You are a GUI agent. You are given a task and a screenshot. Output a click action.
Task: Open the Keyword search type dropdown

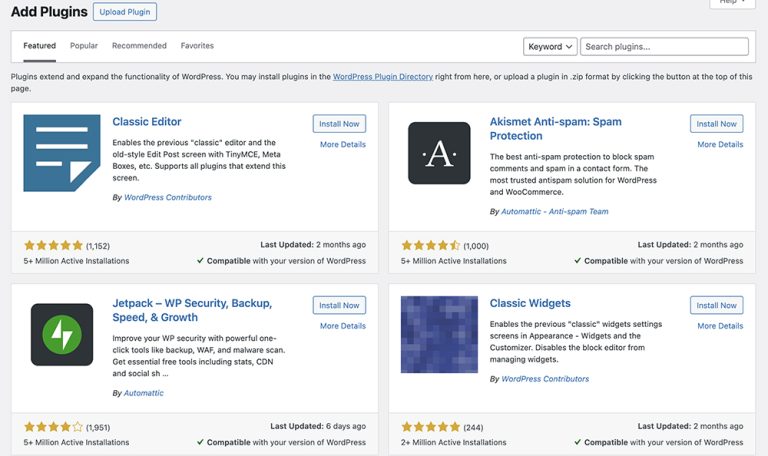550,47
